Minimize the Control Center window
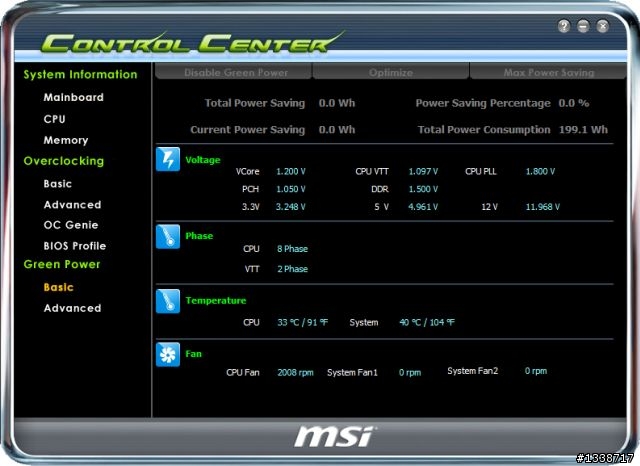640x466 pixels. (583, 26)
